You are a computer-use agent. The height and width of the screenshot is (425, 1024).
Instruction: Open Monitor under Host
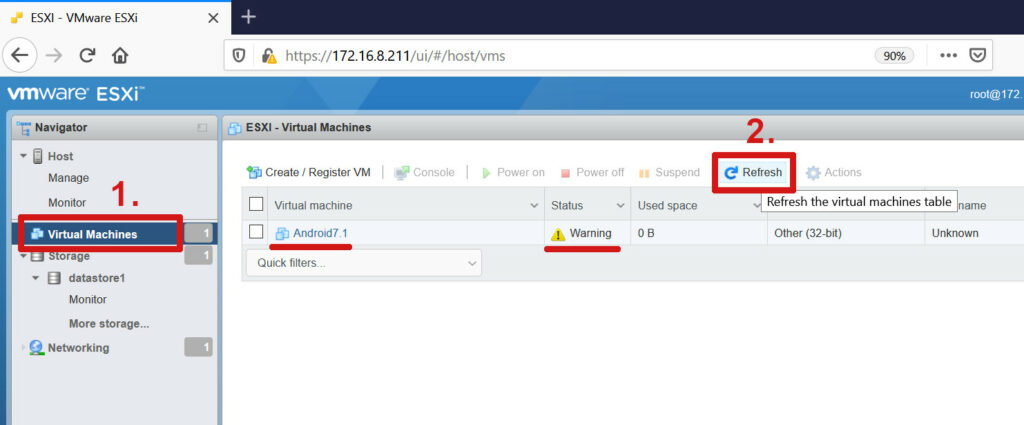pos(67,203)
